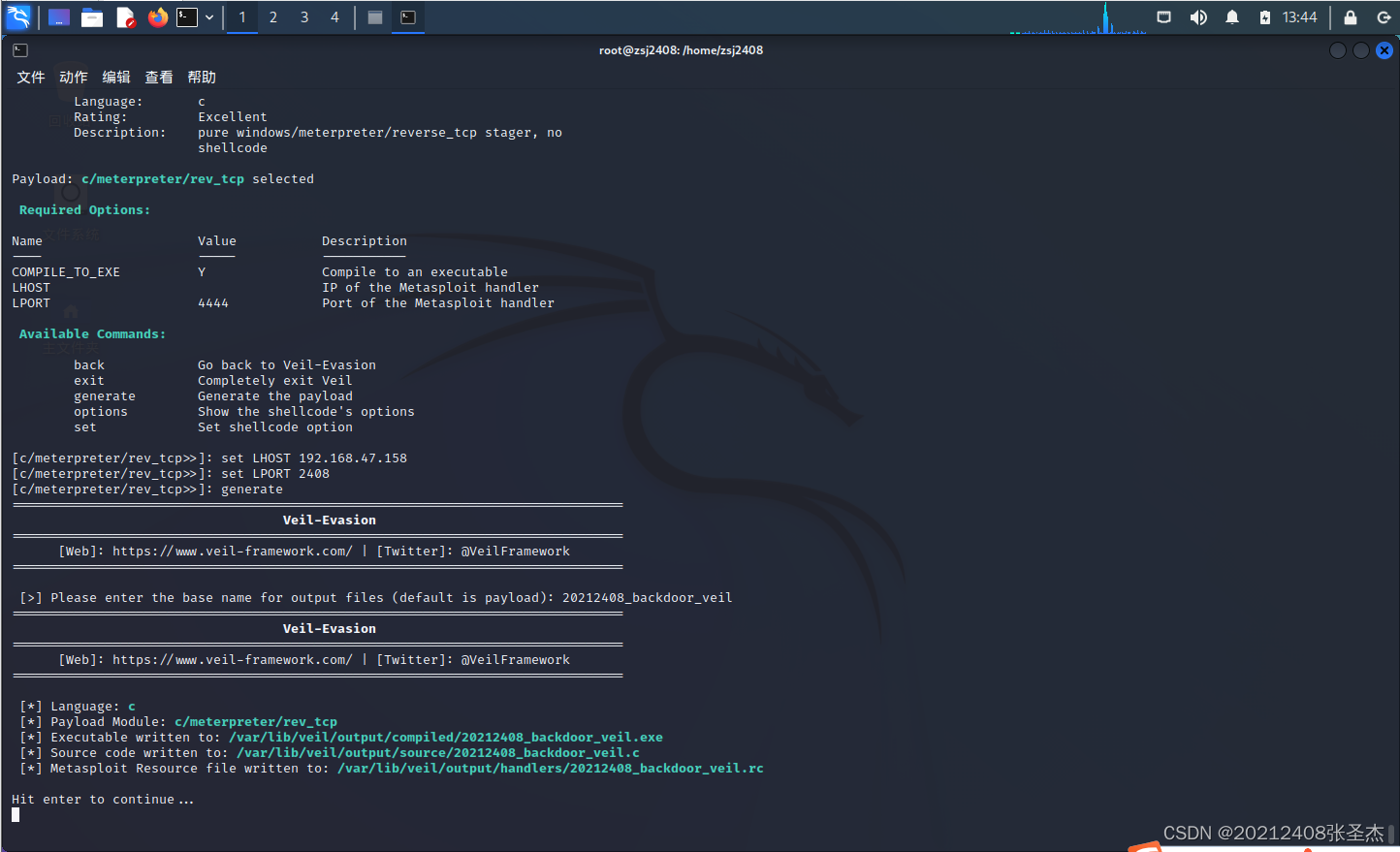Click the 'generate' command in Available Commands
This screenshot has height=852, width=1400.
[x=105, y=396]
